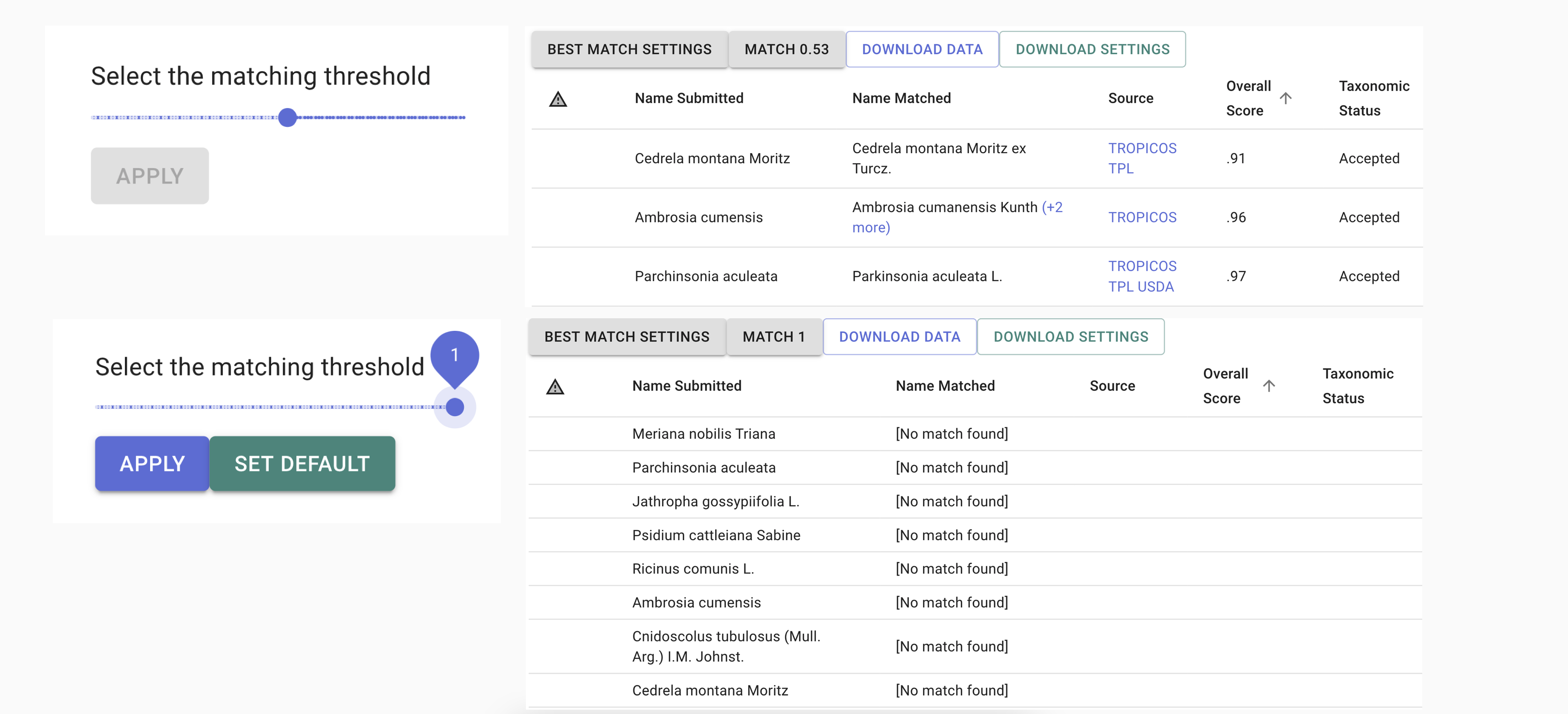The width and height of the screenshot is (1568, 714).
Task: Click warning triangle icon in lower table header
Action: (x=554, y=387)
